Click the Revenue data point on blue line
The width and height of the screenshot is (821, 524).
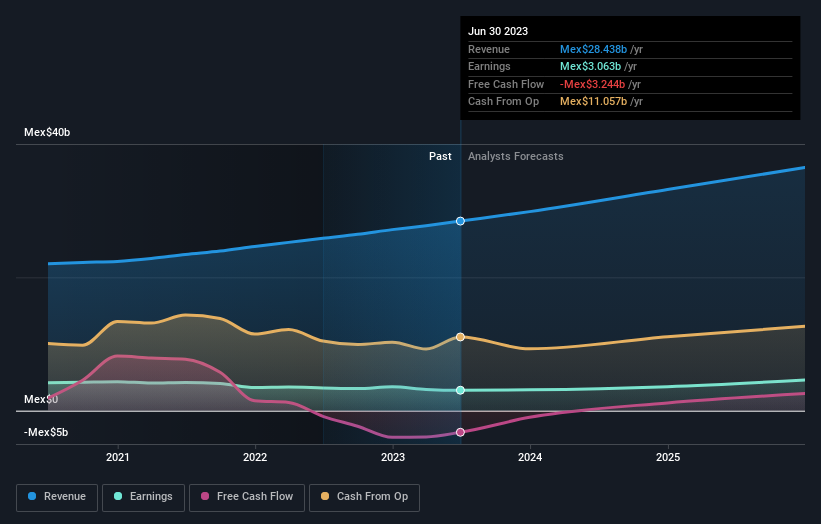(460, 221)
